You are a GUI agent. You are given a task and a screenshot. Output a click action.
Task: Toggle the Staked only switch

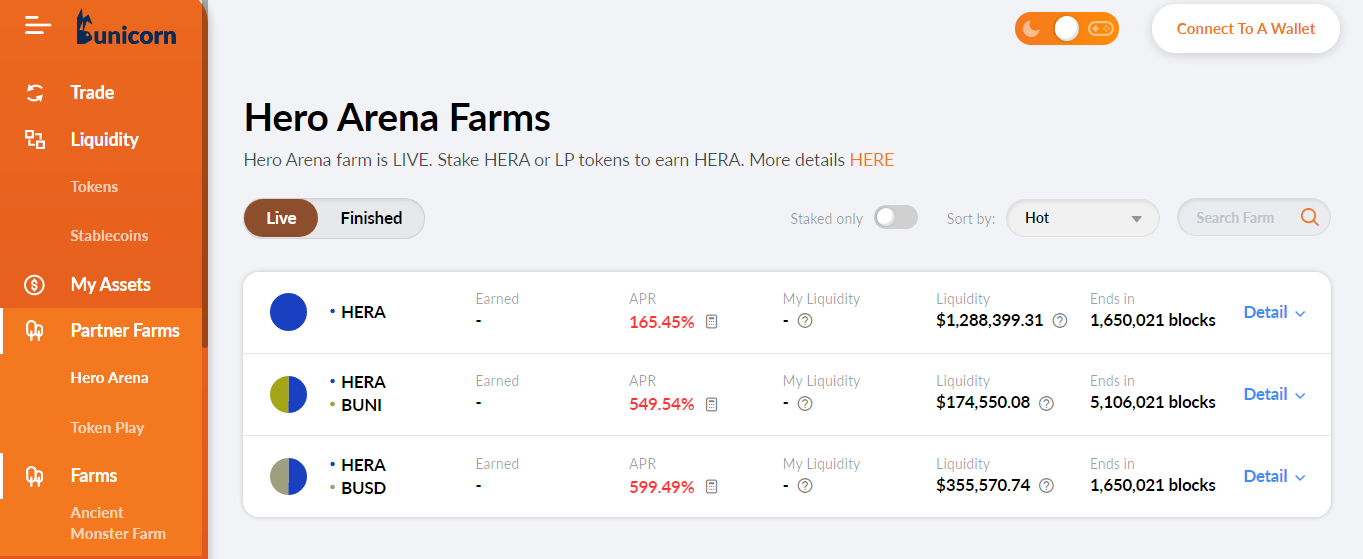895,218
